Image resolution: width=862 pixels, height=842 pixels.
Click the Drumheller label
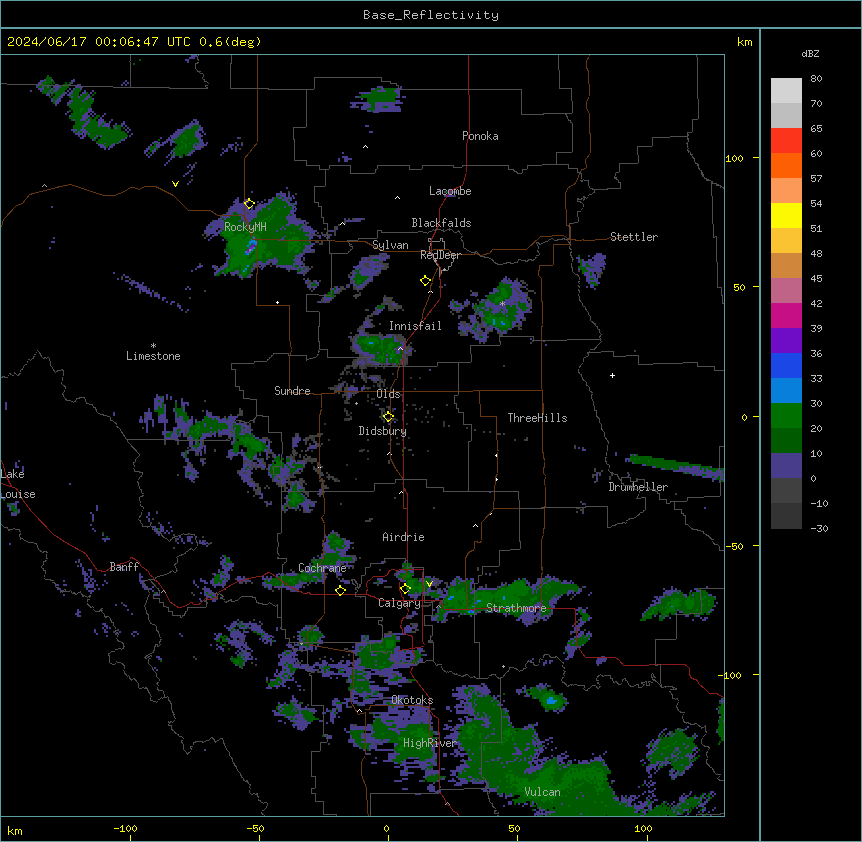pos(638,487)
